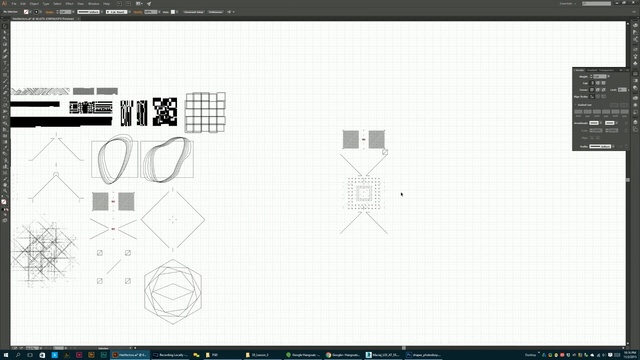Image resolution: width=640 pixels, height=360 pixels.
Task: Open the File menu
Action: click(14, 4)
